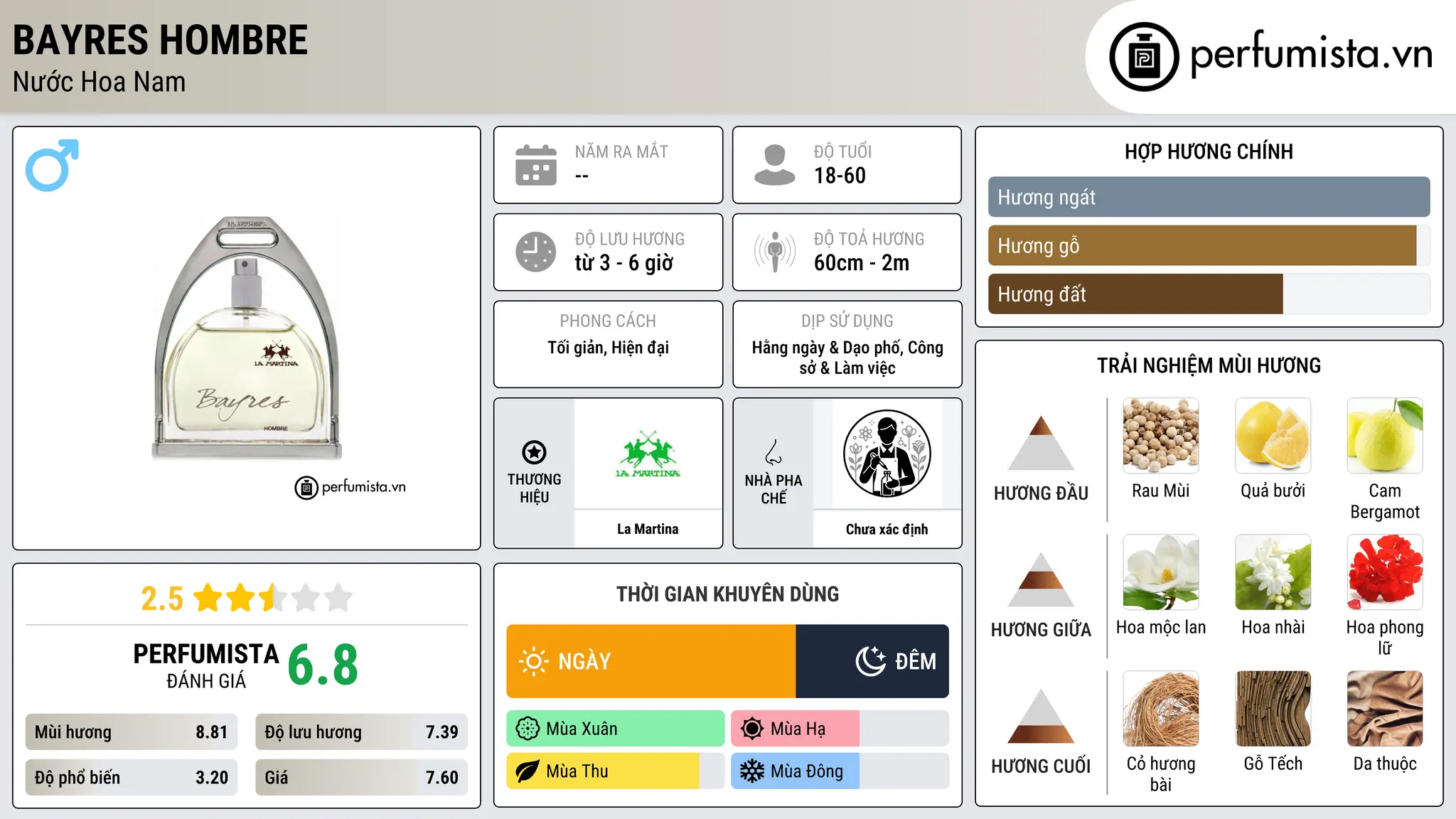Click the Nước Hoa Nam subtitle
This screenshot has height=819, width=1456.
[100, 82]
